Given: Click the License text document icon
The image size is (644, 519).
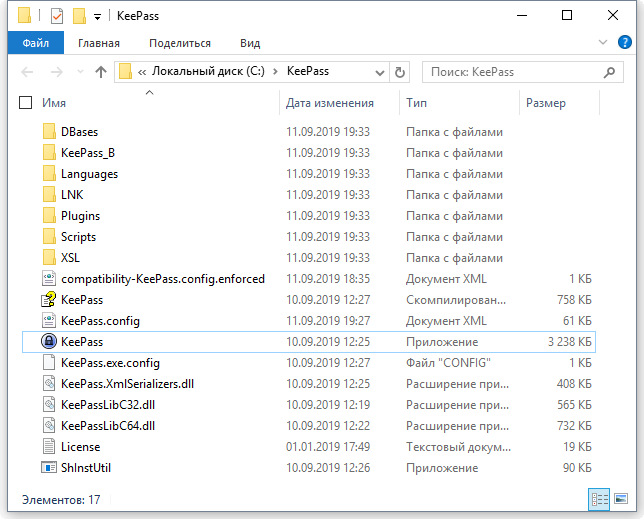Looking at the screenshot, I should pyautogui.click(x=49, y=446).
